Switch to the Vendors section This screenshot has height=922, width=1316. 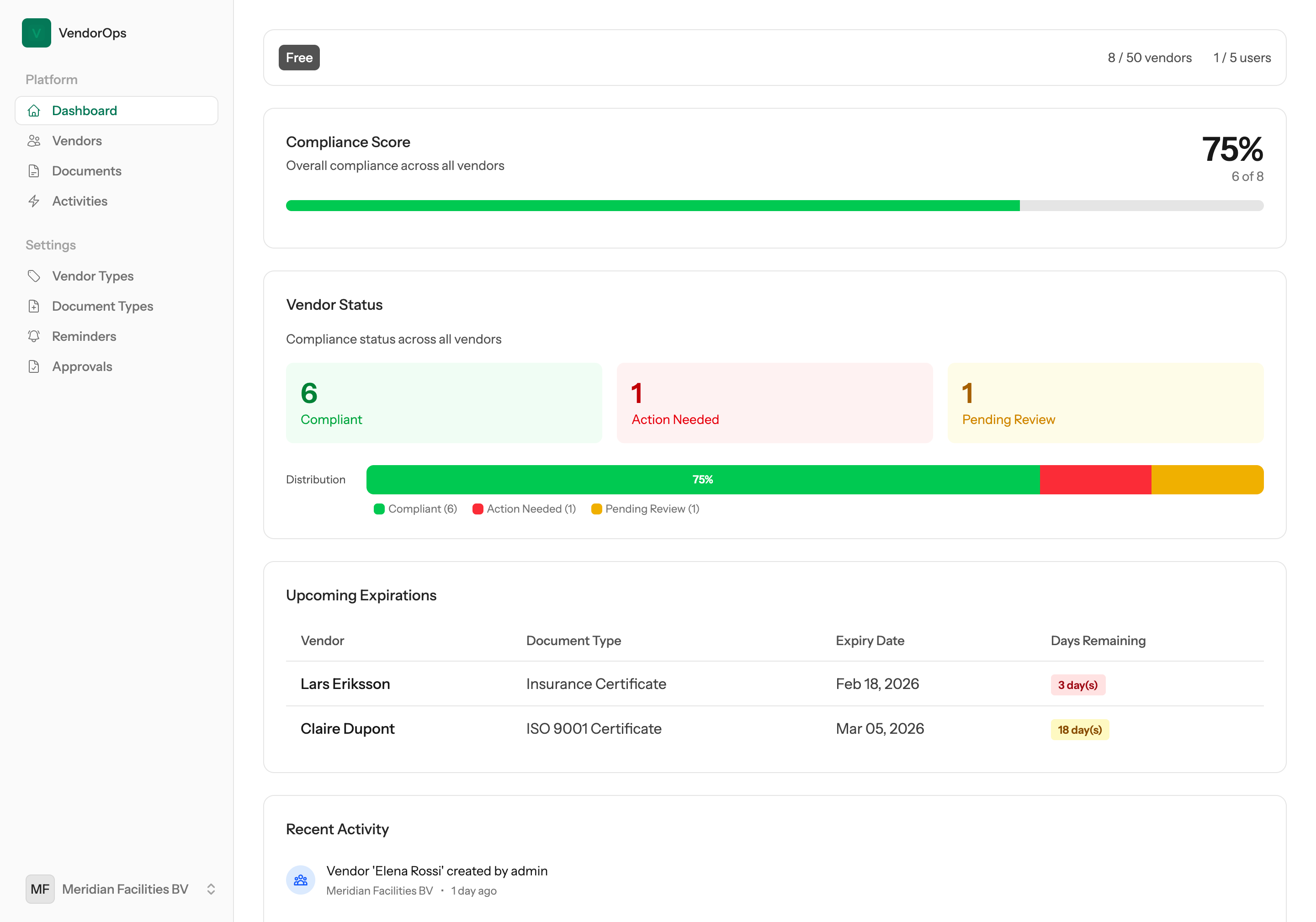coord(76,140)
